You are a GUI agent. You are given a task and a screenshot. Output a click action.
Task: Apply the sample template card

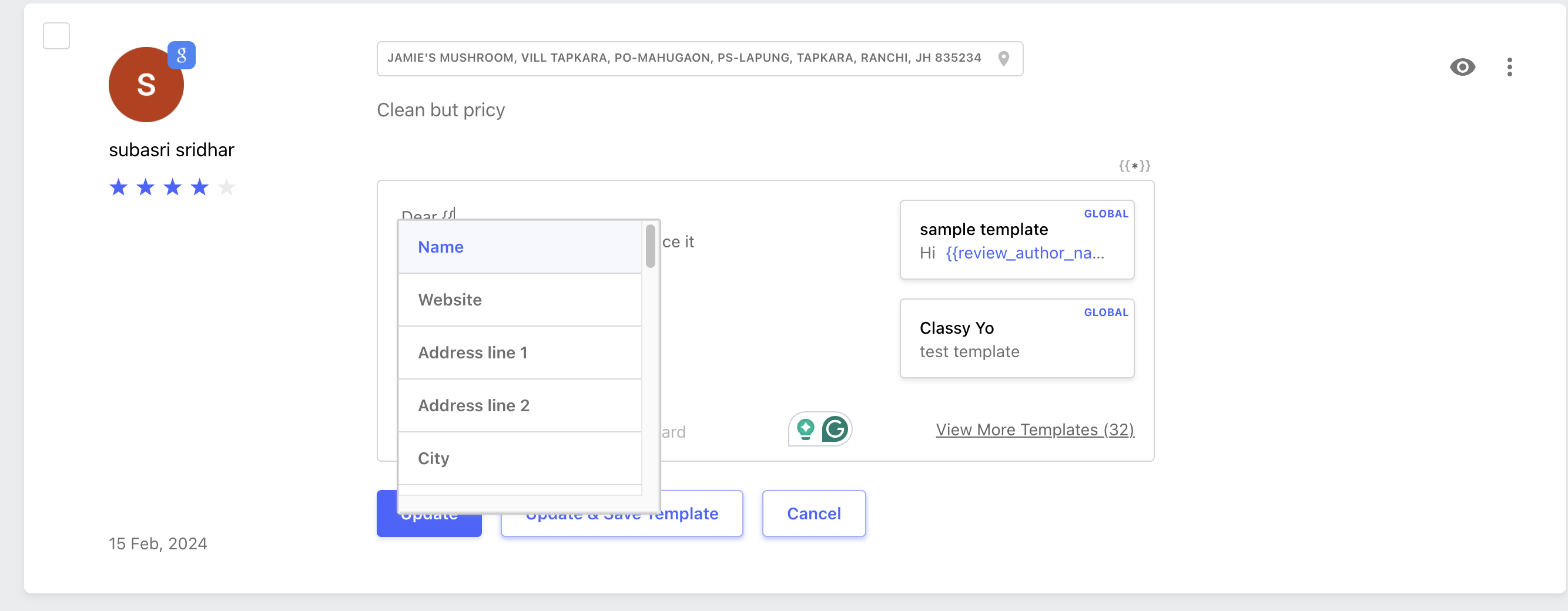click(1017, 240)
